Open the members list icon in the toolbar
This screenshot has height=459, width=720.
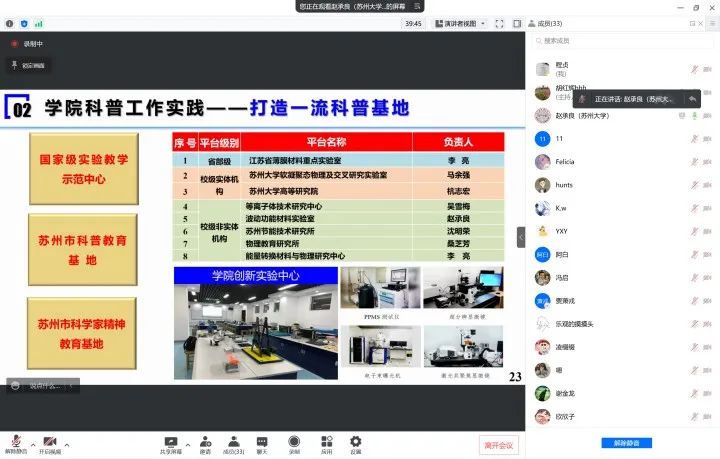pyautogui.click(x=233, y=441)
